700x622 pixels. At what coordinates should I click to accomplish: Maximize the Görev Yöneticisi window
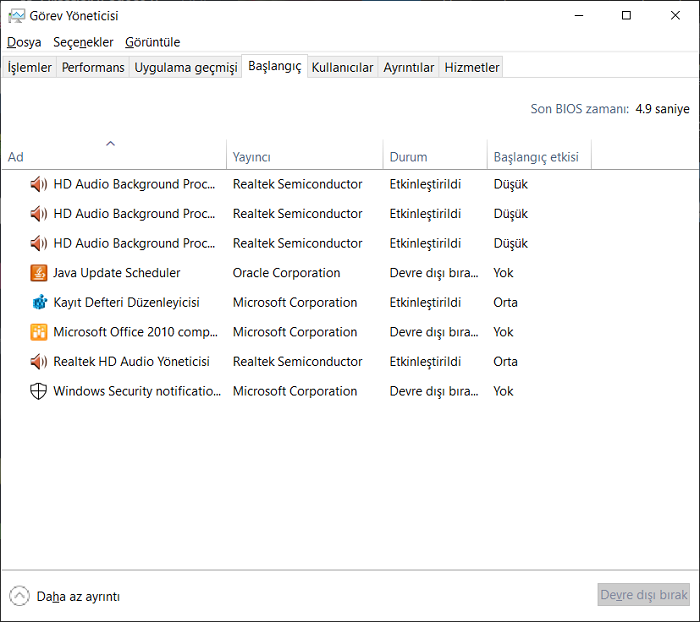point(626,16)
